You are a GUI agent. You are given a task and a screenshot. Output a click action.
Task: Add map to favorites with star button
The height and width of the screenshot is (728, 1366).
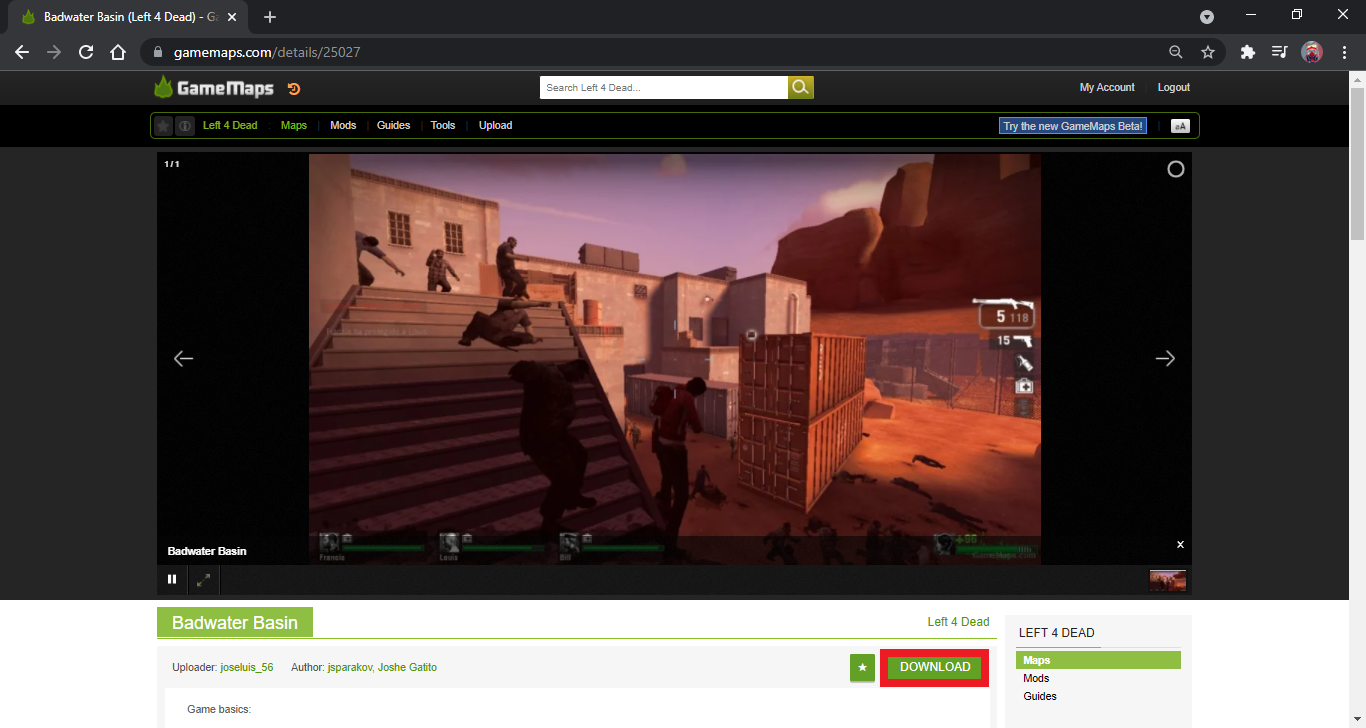(862, 667)
